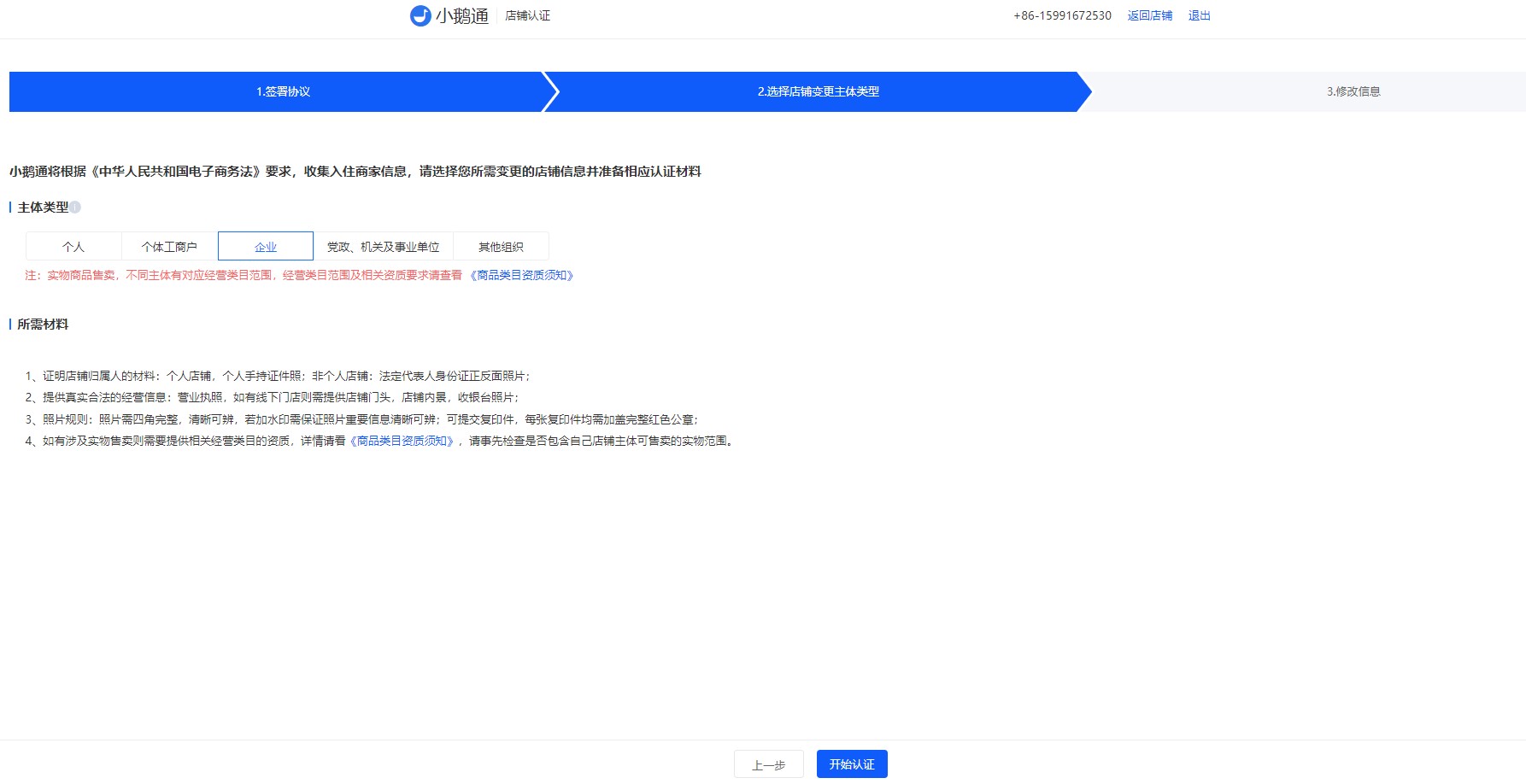
Task: Choose the 其他组织 entity type
Action: click(501, 247)
